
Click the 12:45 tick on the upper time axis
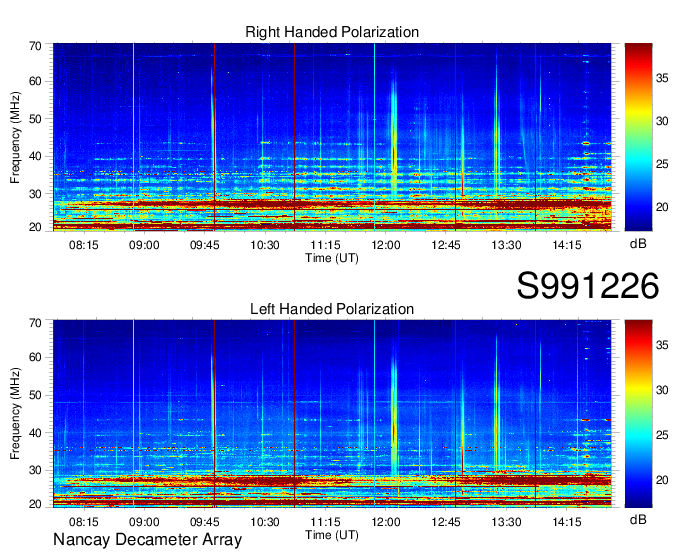click(446, 245)
